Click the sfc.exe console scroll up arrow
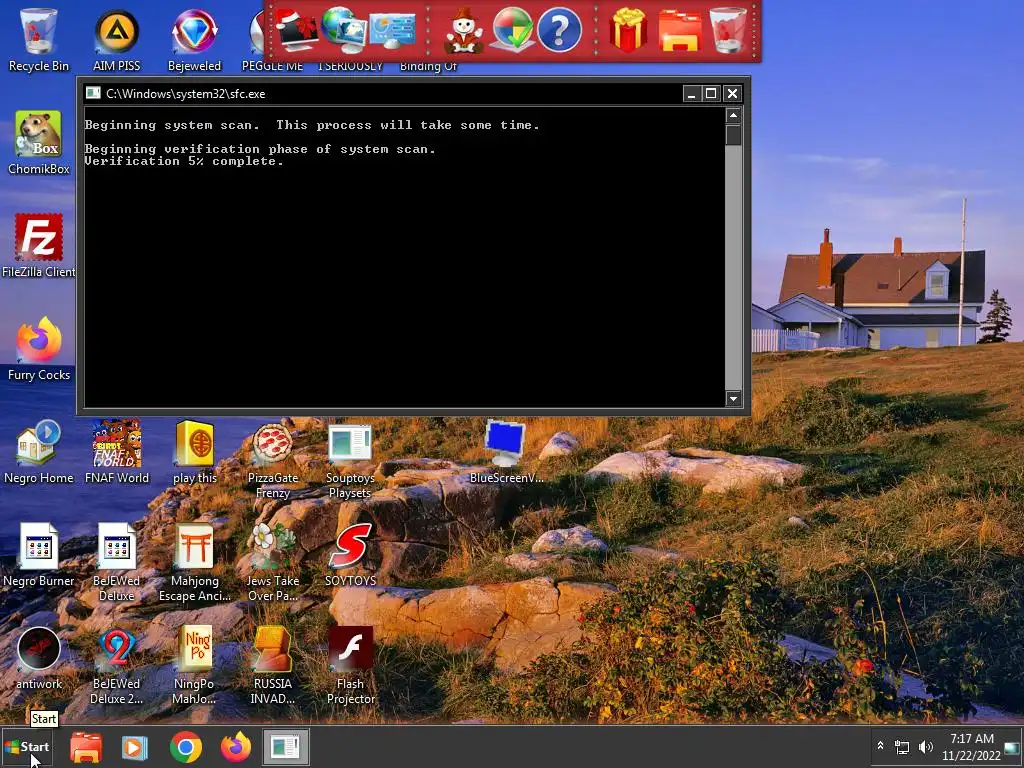This screenshot has height=768, width=1024. pos(733,116)
